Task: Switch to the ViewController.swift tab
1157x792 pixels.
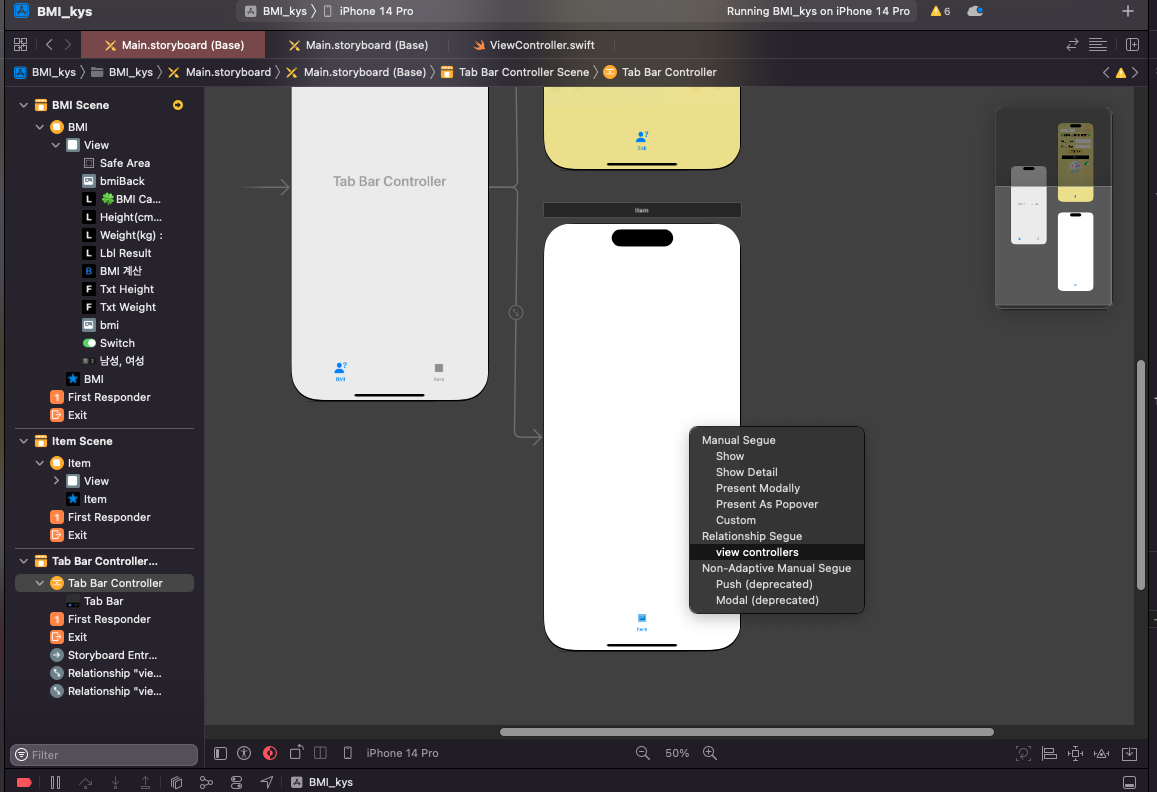Action: 533,45
